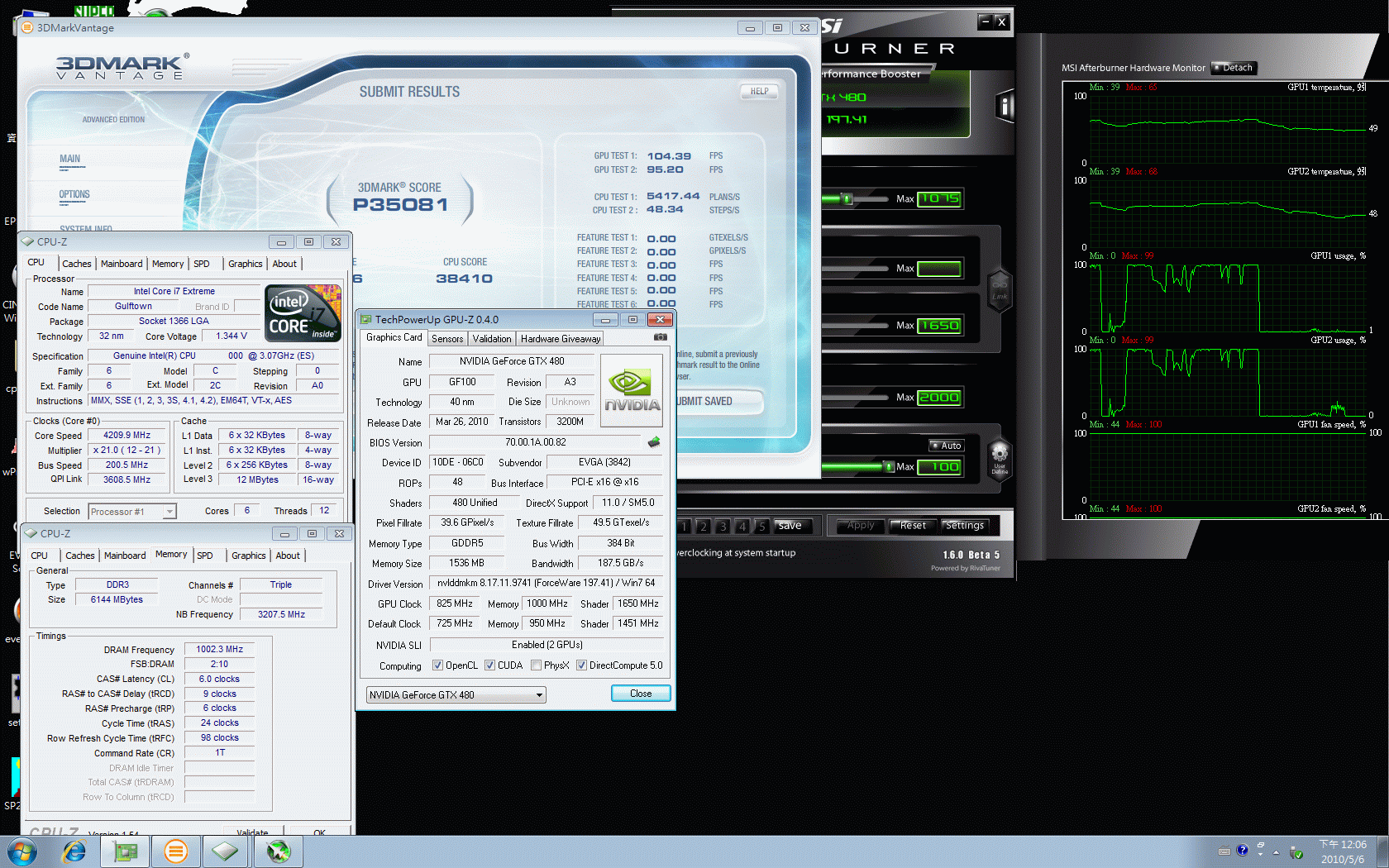Toggle the Link clocks icon in Afterburner

point(1000,291)
